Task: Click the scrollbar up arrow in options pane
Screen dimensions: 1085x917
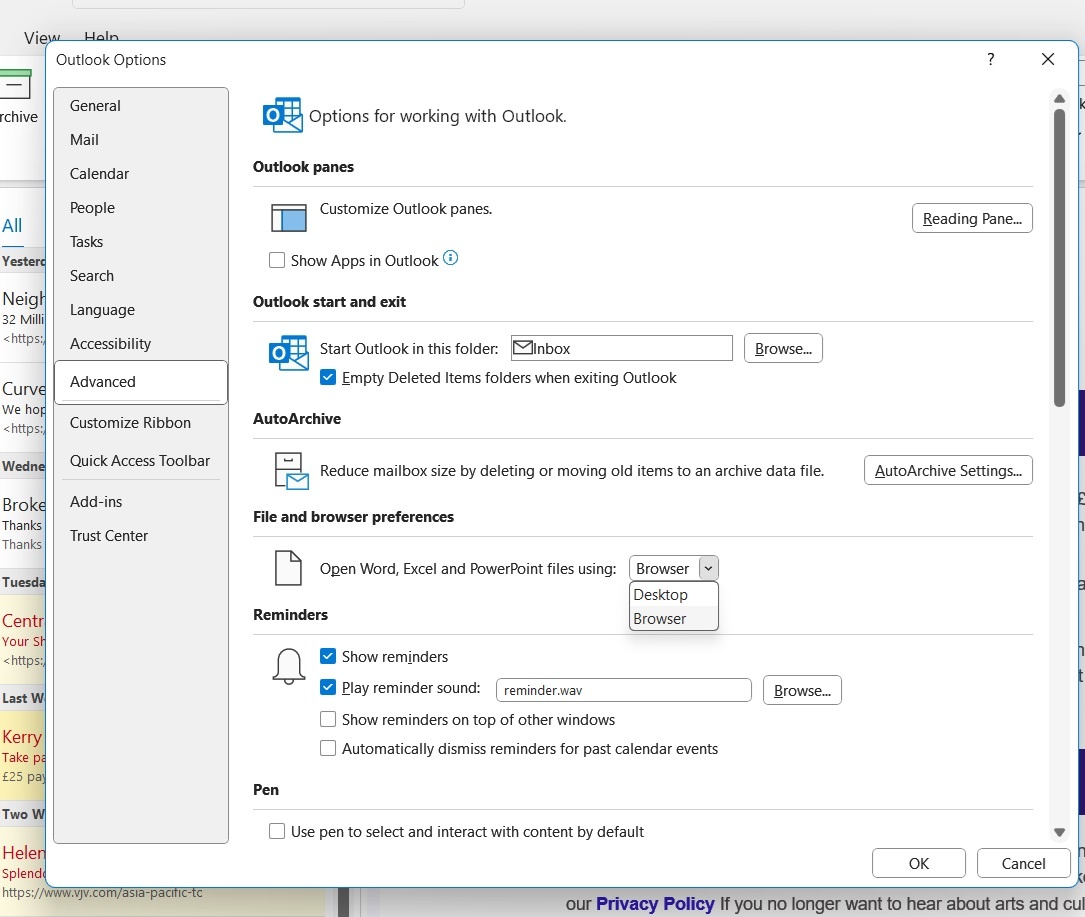Action: (x=1059, y=99)
